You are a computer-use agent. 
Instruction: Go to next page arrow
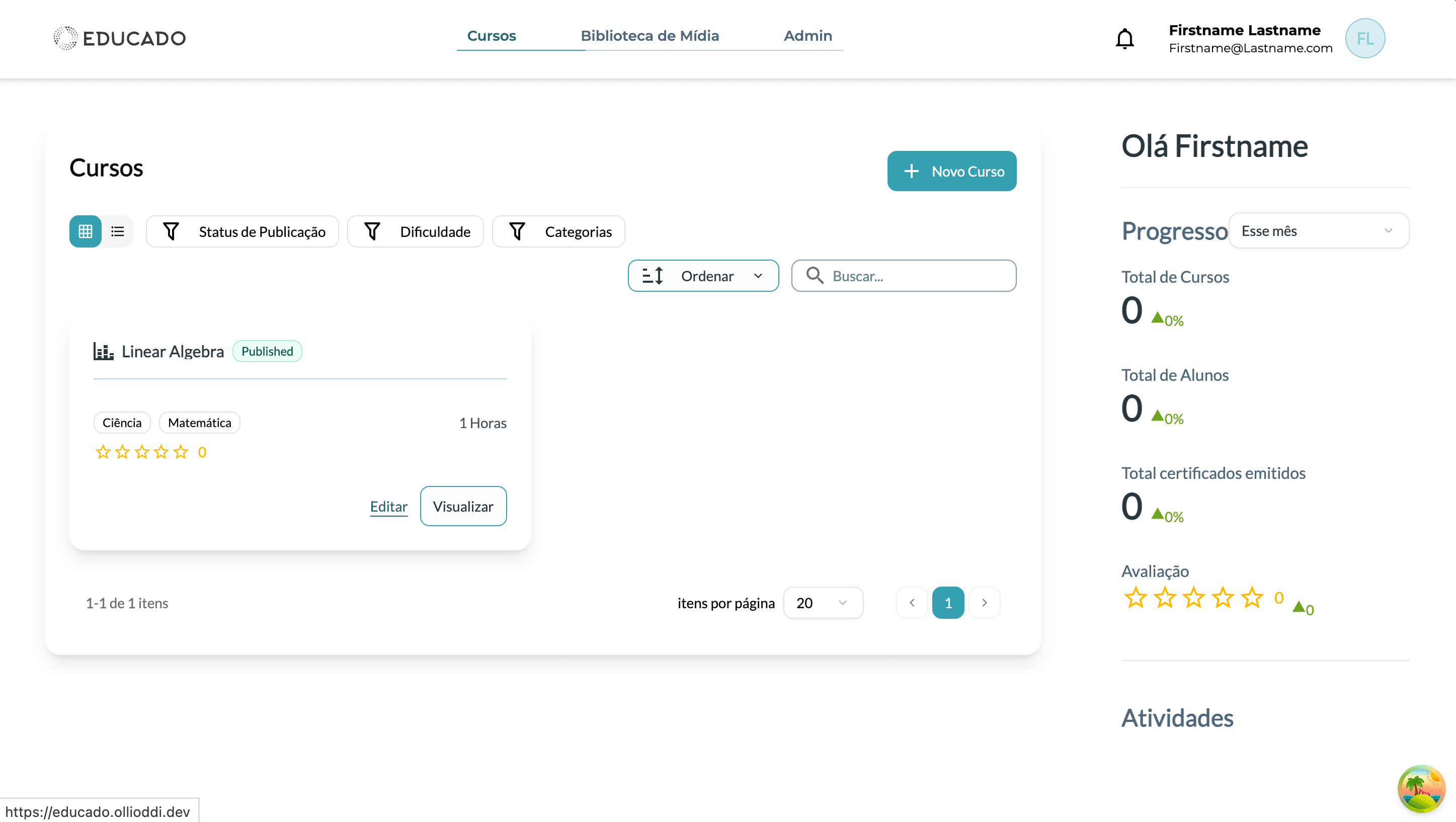[984, 603]
